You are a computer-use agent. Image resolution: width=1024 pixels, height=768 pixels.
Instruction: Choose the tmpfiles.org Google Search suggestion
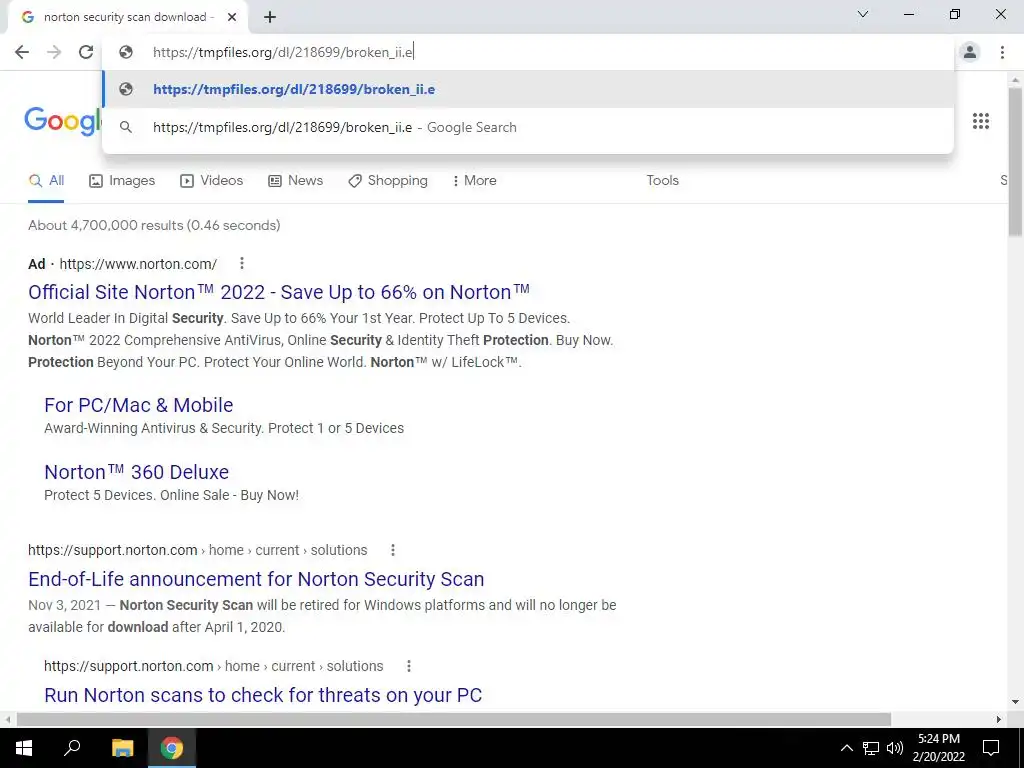(528, 127)
